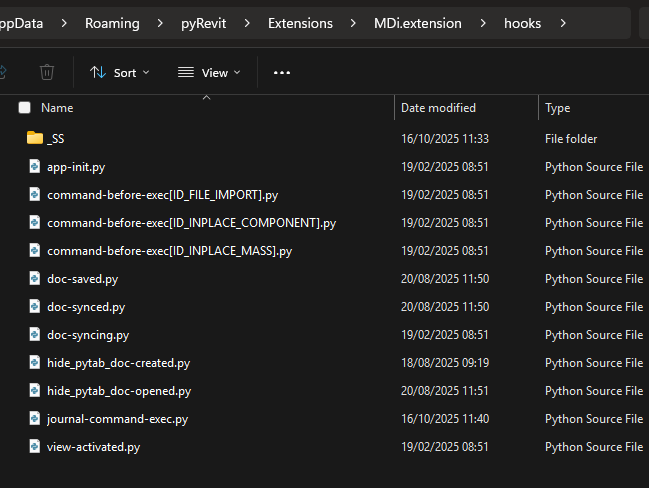Click the hide_pytab_doc-opened.py file icon
Image resolution: width=649 pixels, height=488 pixels.
coord(35,390)
